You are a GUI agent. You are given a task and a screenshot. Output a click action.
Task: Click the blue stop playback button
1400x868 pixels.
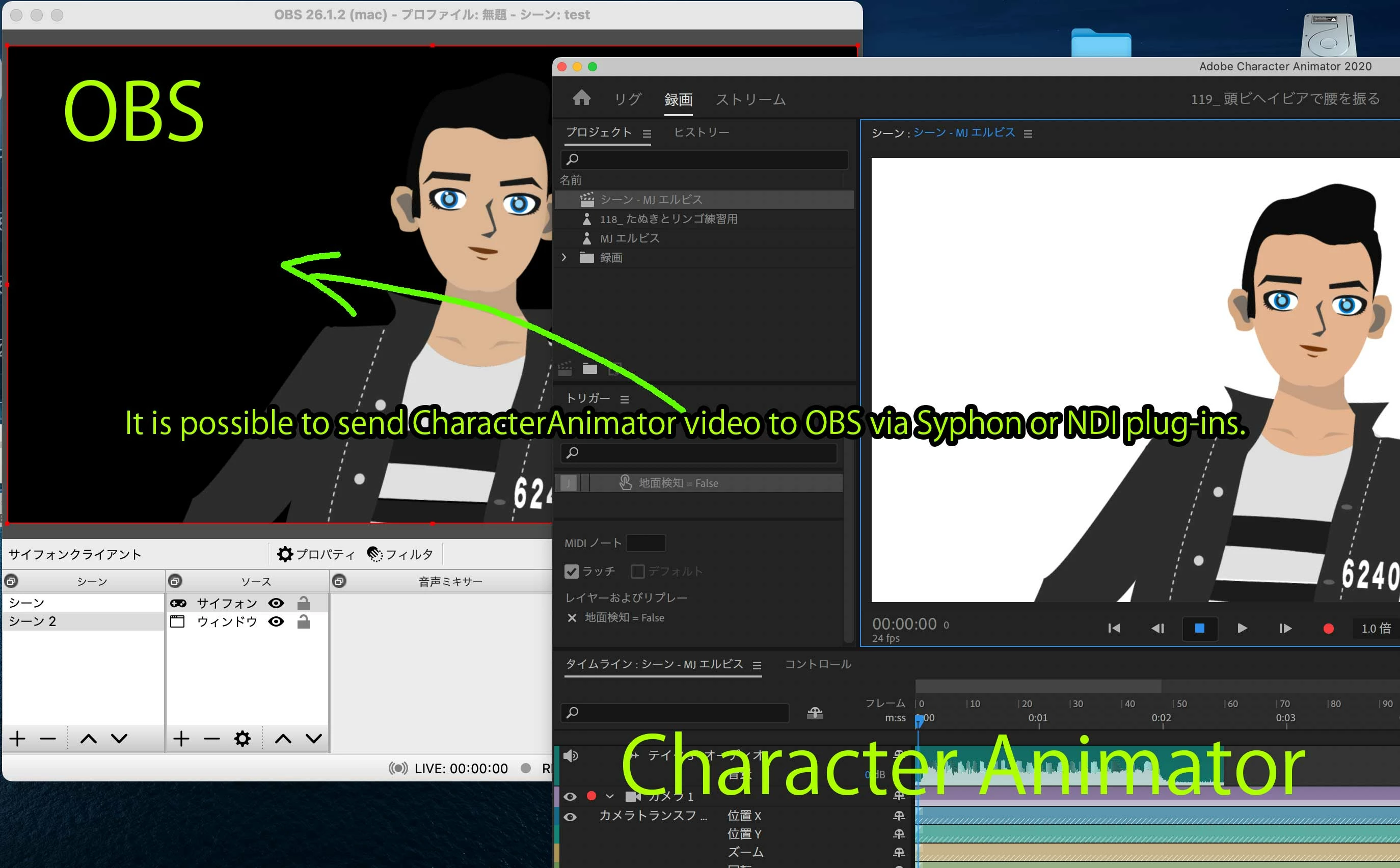pos(1199,628)
